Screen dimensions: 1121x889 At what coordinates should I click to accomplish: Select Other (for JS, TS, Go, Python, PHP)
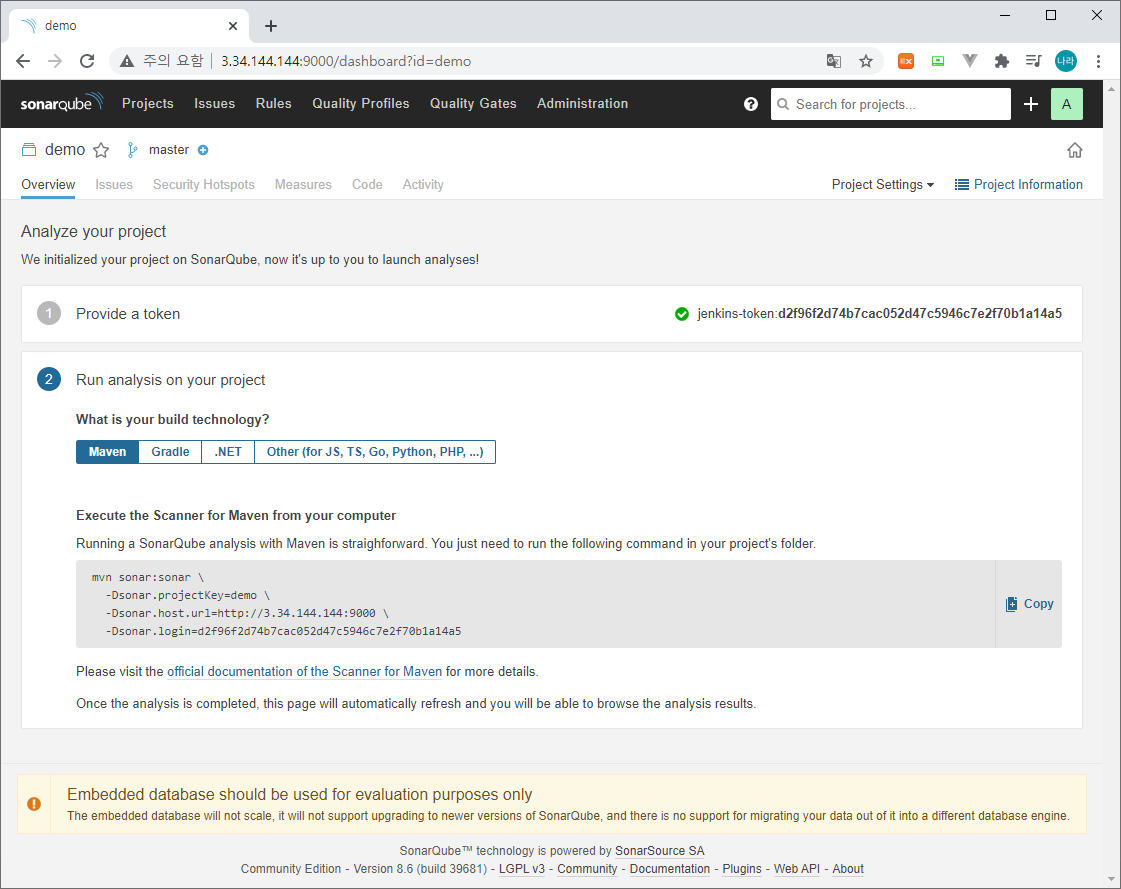click(375, 452)
